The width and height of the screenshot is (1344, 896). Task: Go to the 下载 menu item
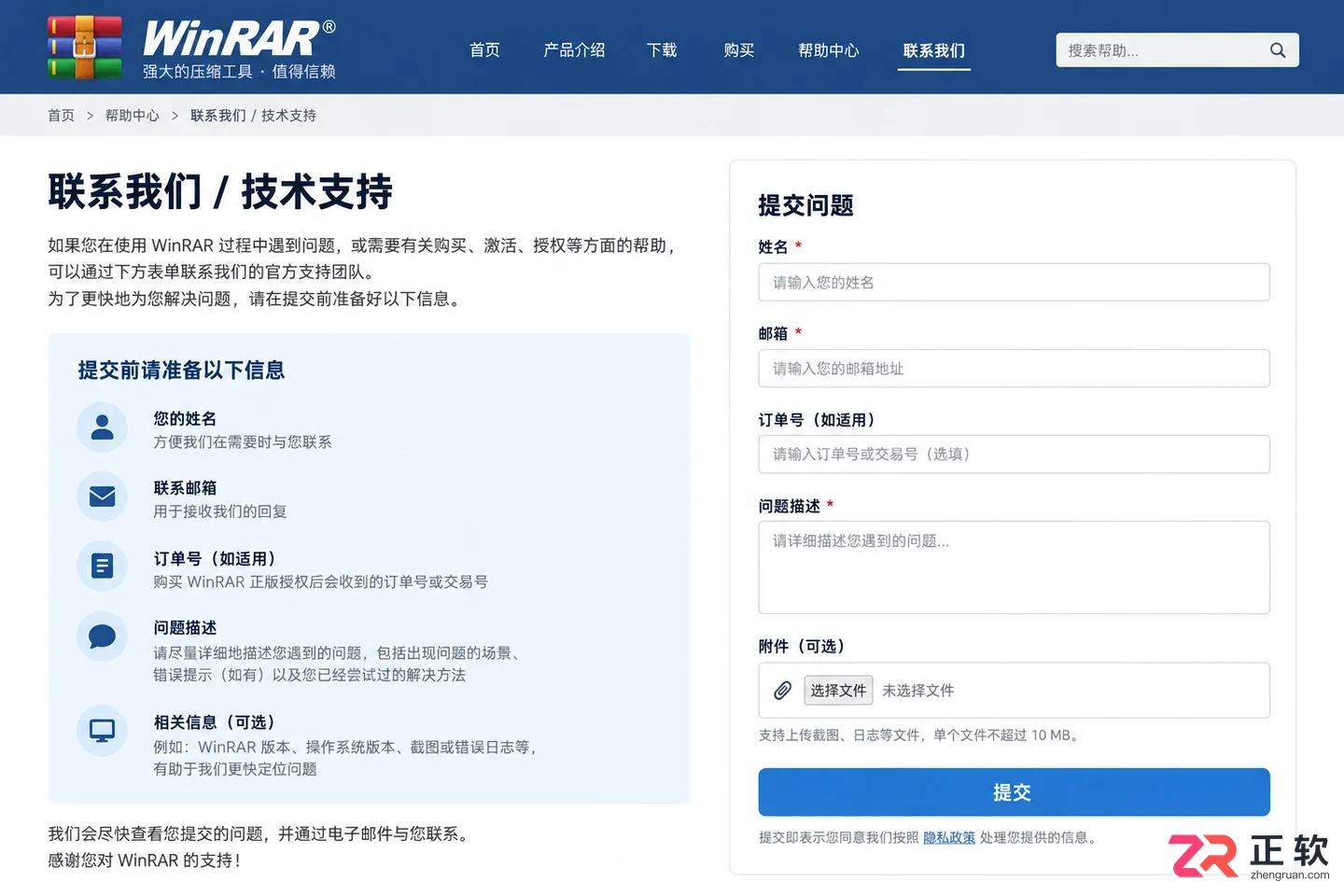pyautogui.click(x=662, y=50)
